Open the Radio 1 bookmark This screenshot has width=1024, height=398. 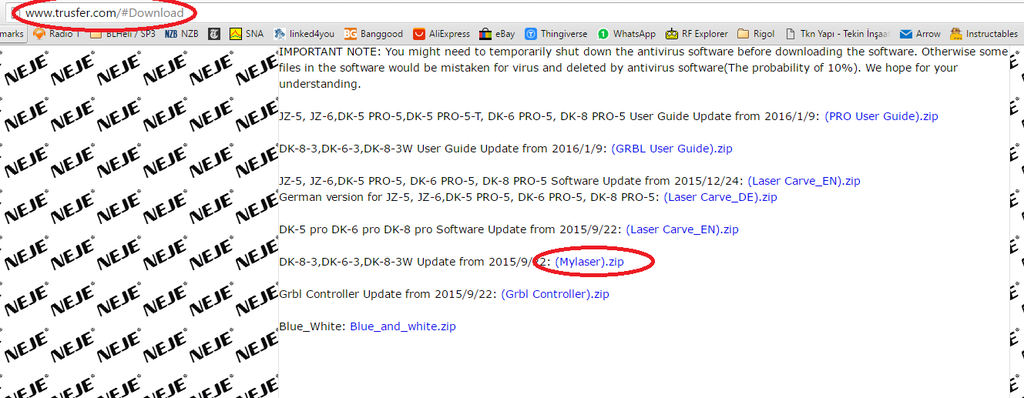point(56,33)
